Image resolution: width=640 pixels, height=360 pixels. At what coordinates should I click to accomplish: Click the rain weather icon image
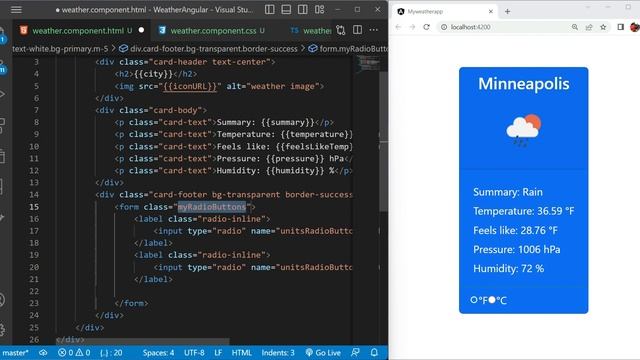[x=524, y=130]
